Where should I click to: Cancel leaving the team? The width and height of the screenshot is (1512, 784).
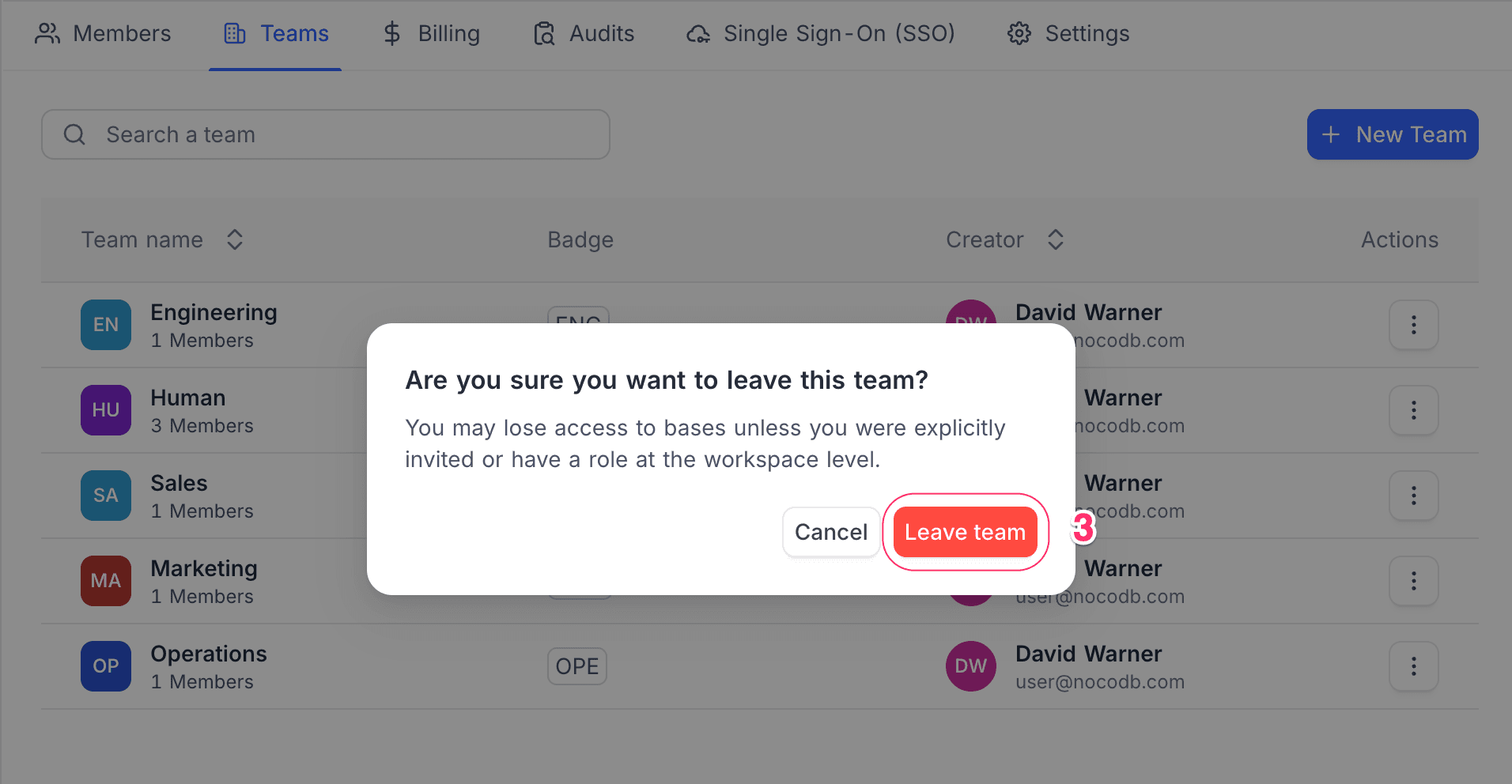(830, 532)
